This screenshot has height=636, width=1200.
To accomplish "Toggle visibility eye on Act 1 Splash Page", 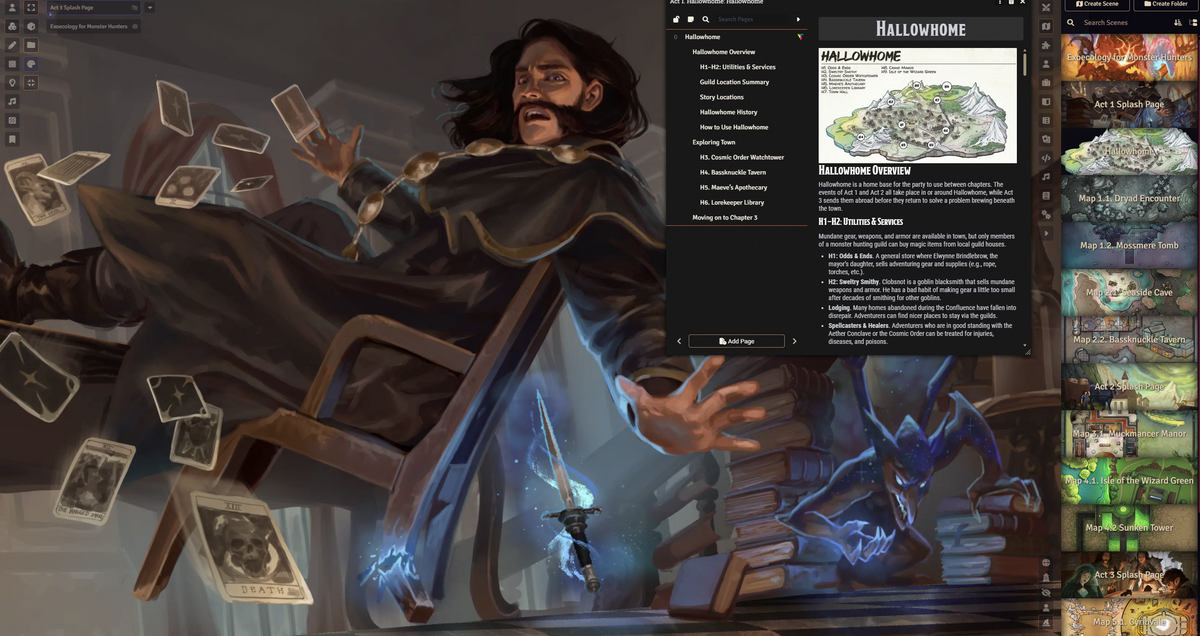I will pos(135,7).
